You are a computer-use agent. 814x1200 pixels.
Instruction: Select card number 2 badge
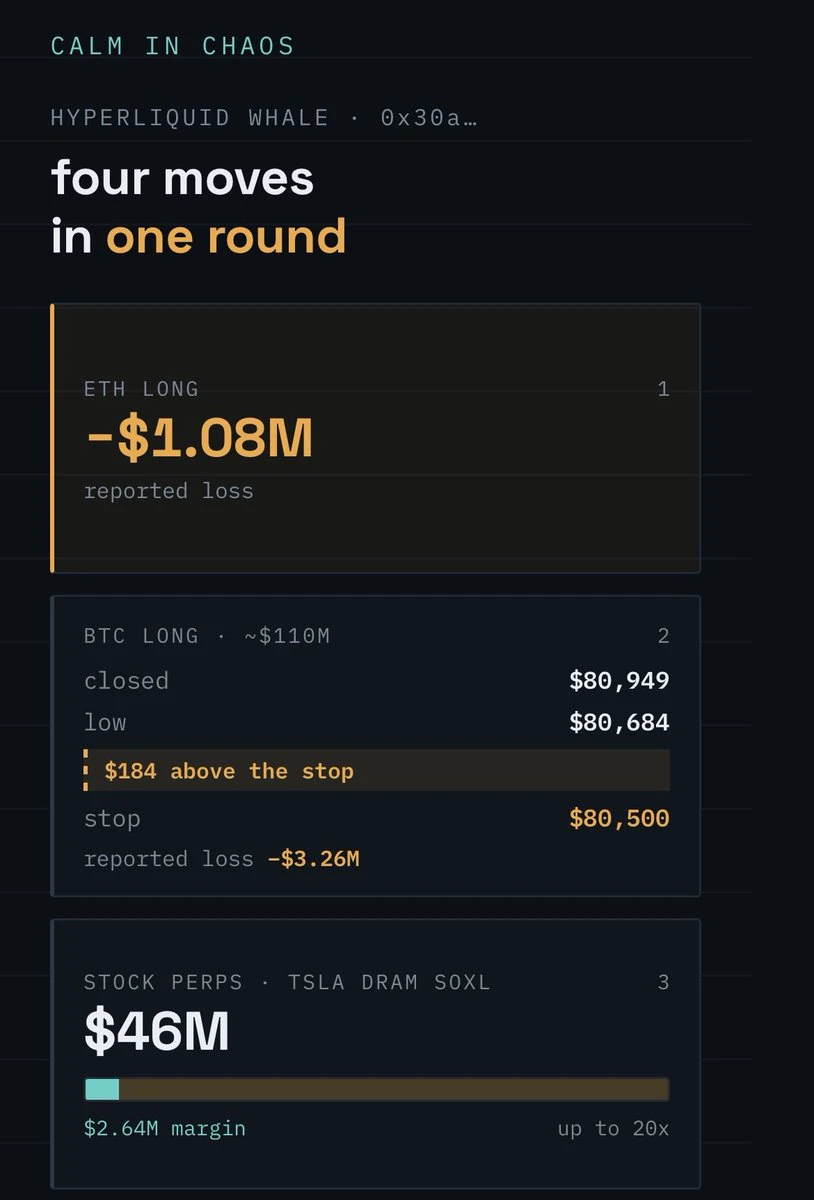(663, 636)
